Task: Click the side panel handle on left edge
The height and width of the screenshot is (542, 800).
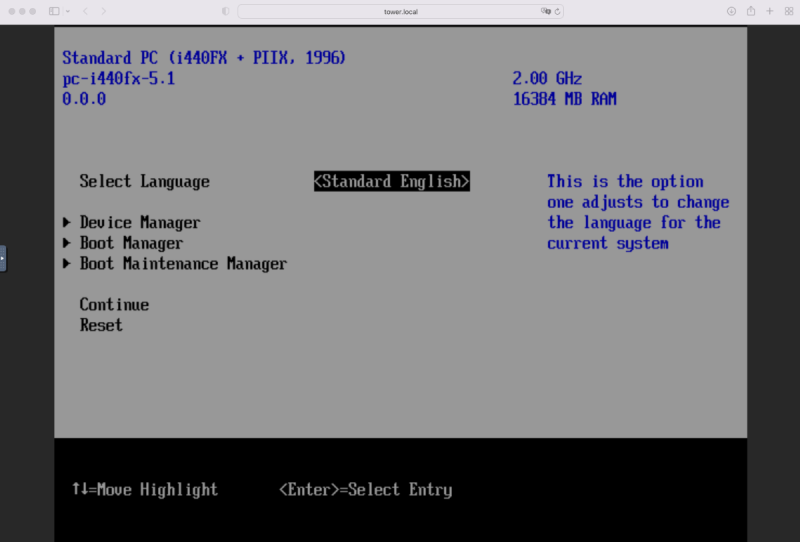Action: click(3, 258)
